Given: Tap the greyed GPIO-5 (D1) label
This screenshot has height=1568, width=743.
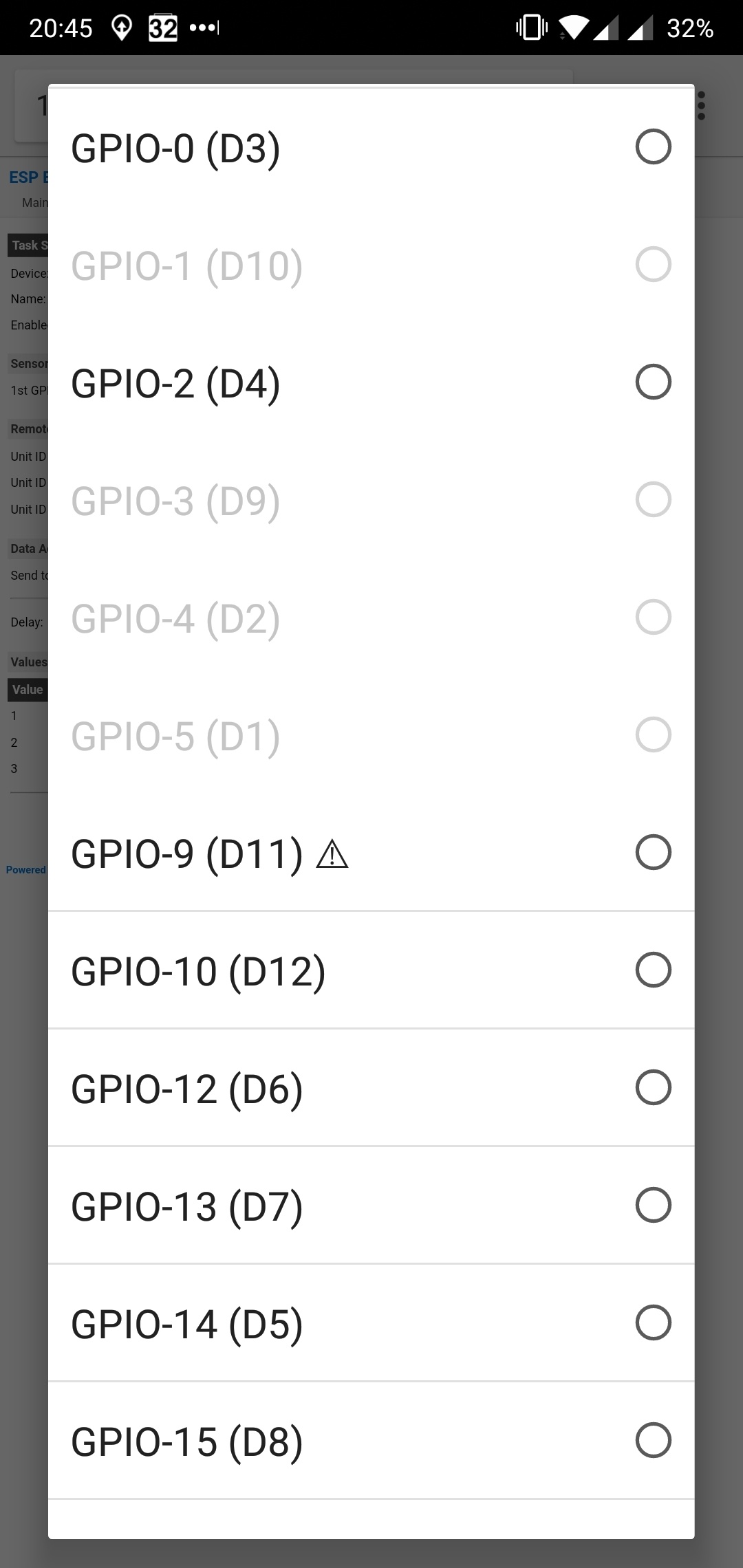Looking at the screenshot, I should tap(176, 736).
